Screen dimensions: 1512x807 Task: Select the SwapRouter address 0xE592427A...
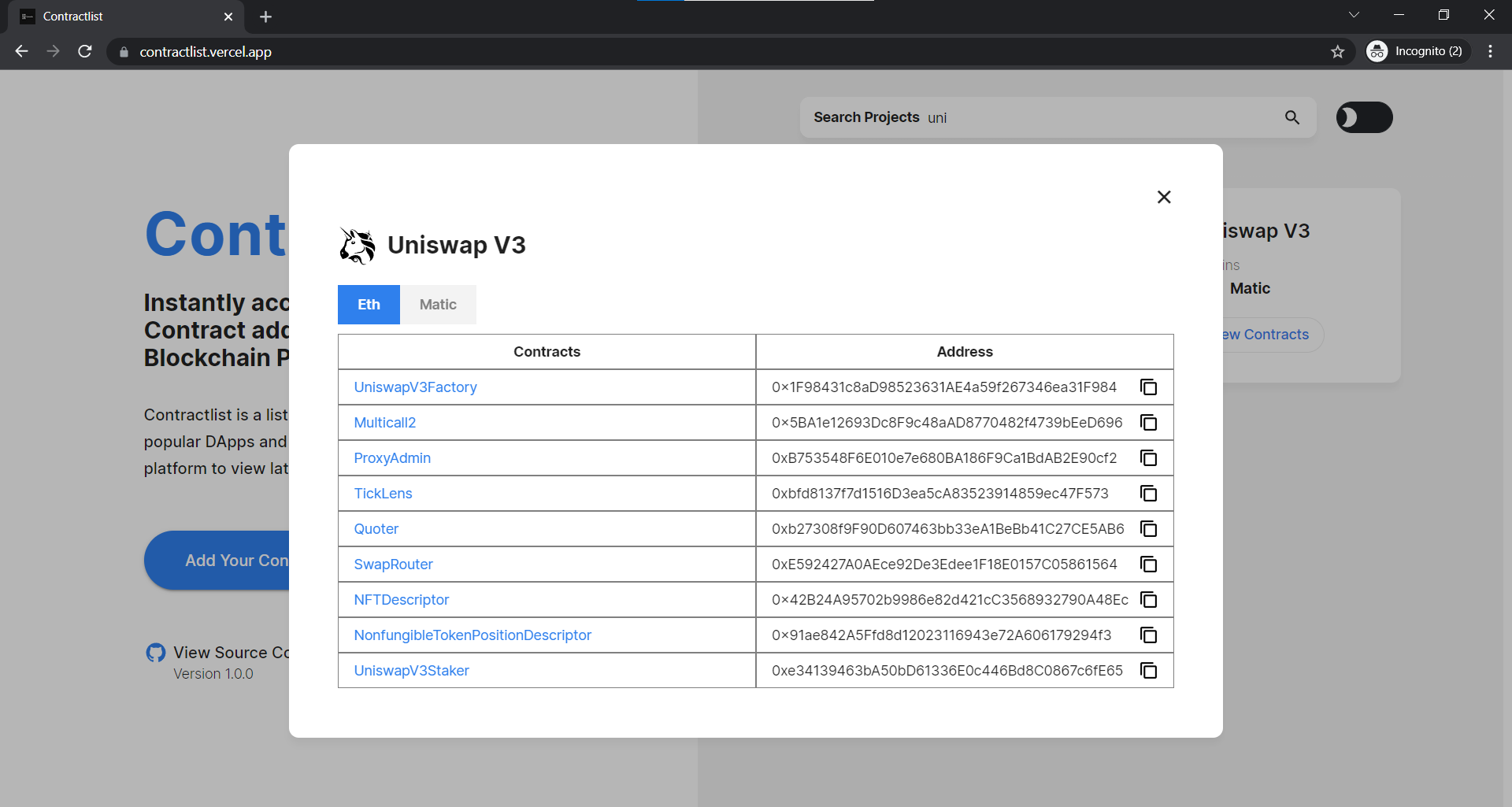pyautogui.click(x=944, y=565)
